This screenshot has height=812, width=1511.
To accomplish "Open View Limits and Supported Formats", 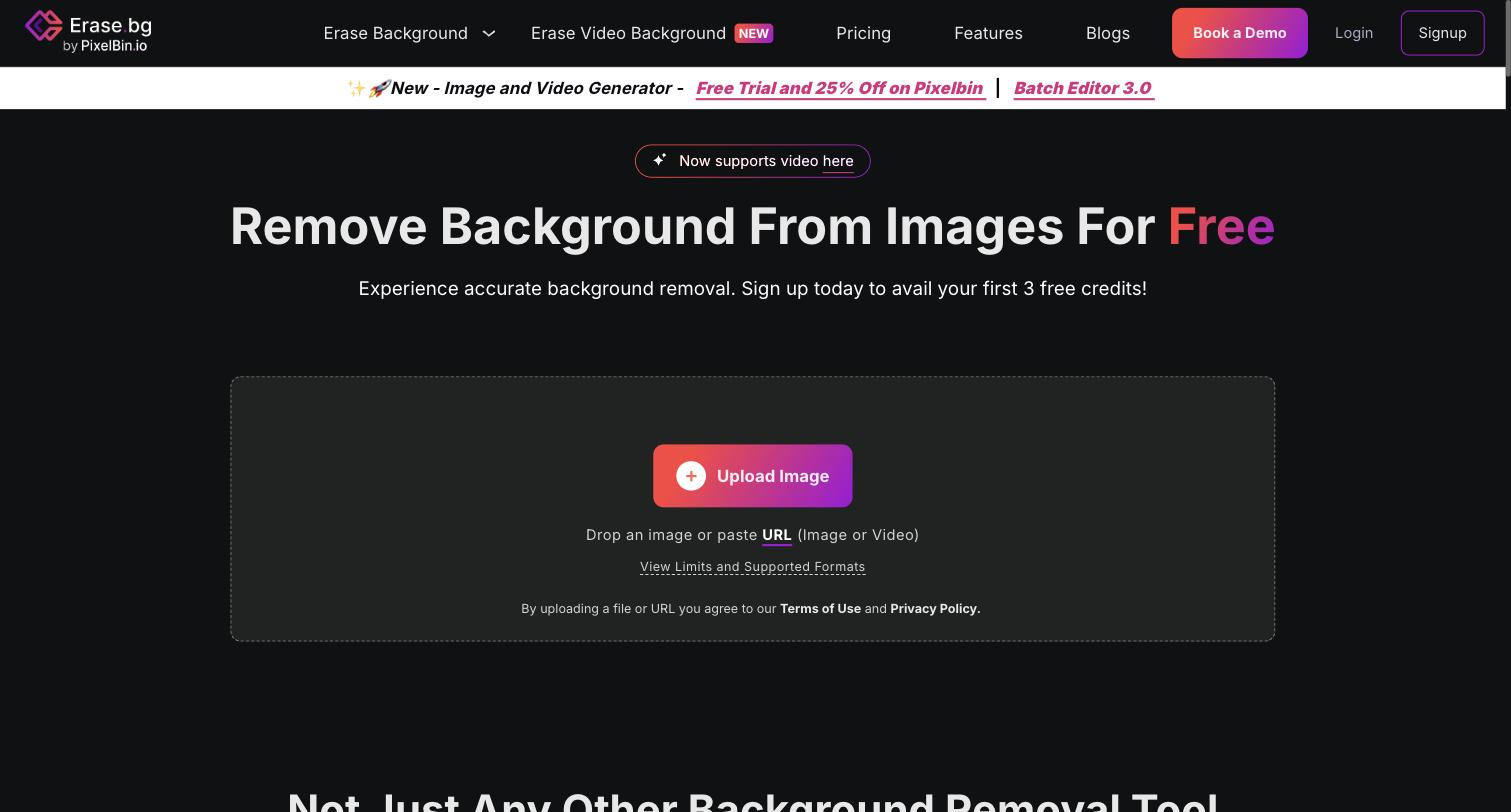I will click(x=752, y=567).
